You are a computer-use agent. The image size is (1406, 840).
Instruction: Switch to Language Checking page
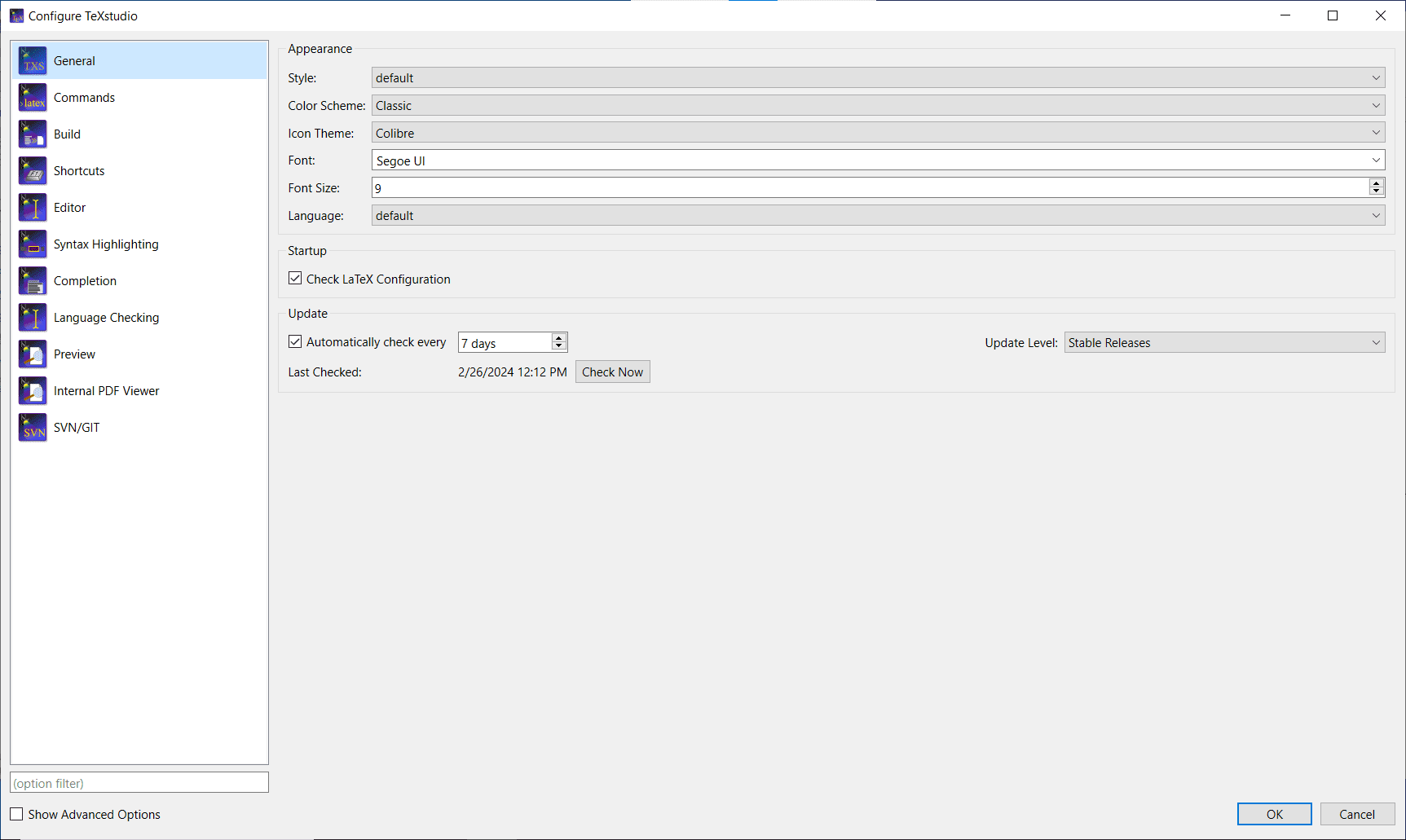click(139, 318)
